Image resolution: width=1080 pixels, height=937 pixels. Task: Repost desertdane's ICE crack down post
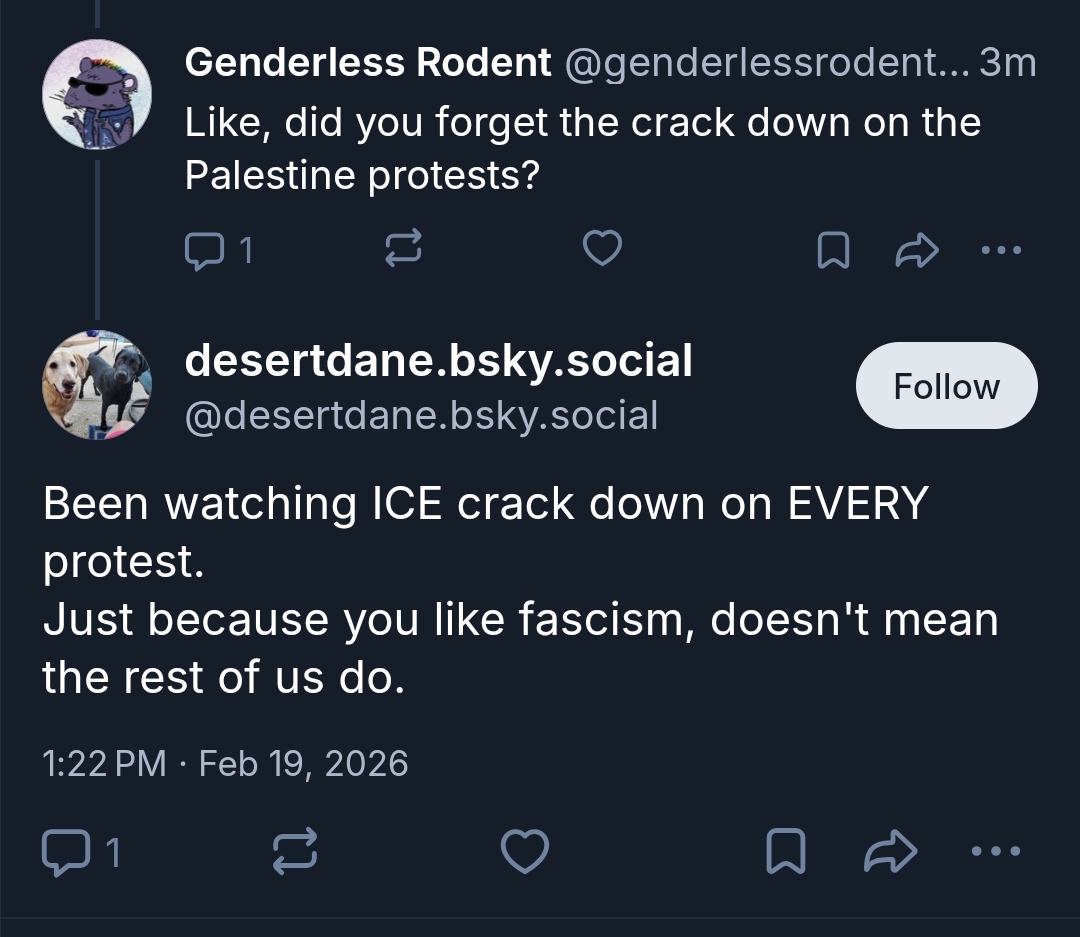(296, 852)
